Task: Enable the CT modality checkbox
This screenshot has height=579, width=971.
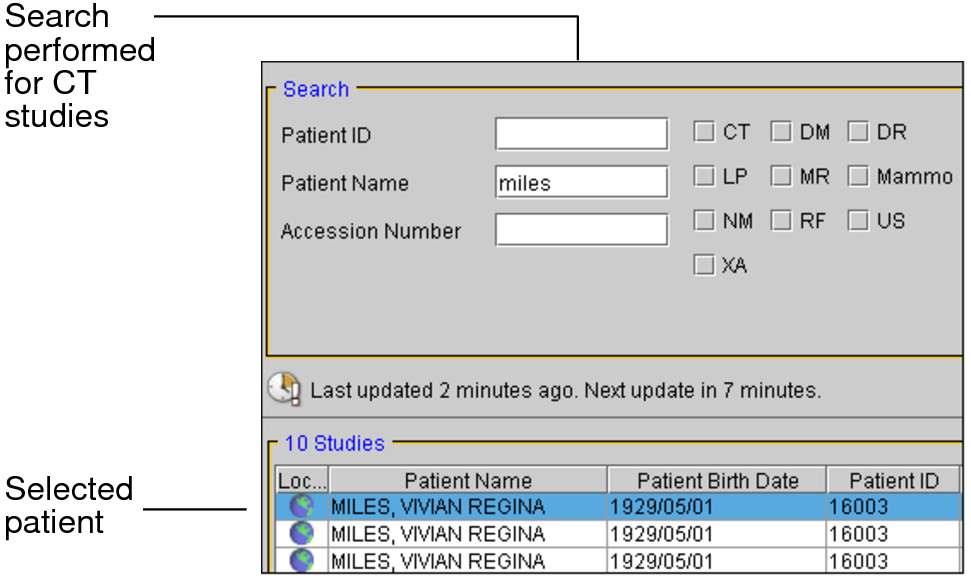Action: click(x=705, y=132)
